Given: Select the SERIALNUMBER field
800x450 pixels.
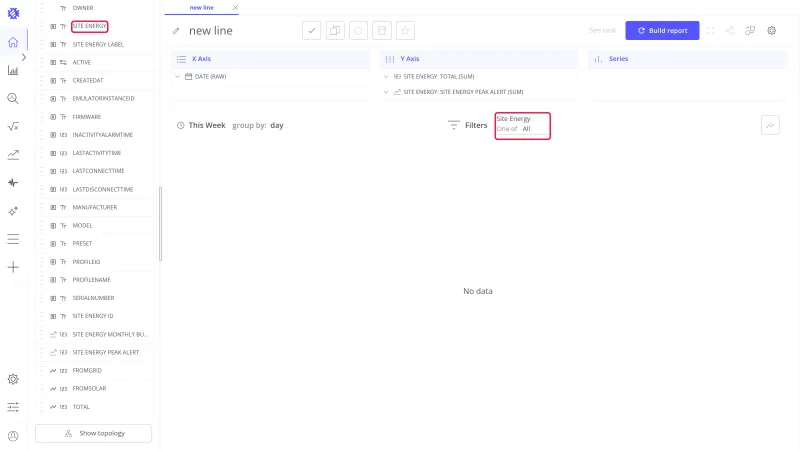Looking at the screenshot, I should (x=93, y=298).
